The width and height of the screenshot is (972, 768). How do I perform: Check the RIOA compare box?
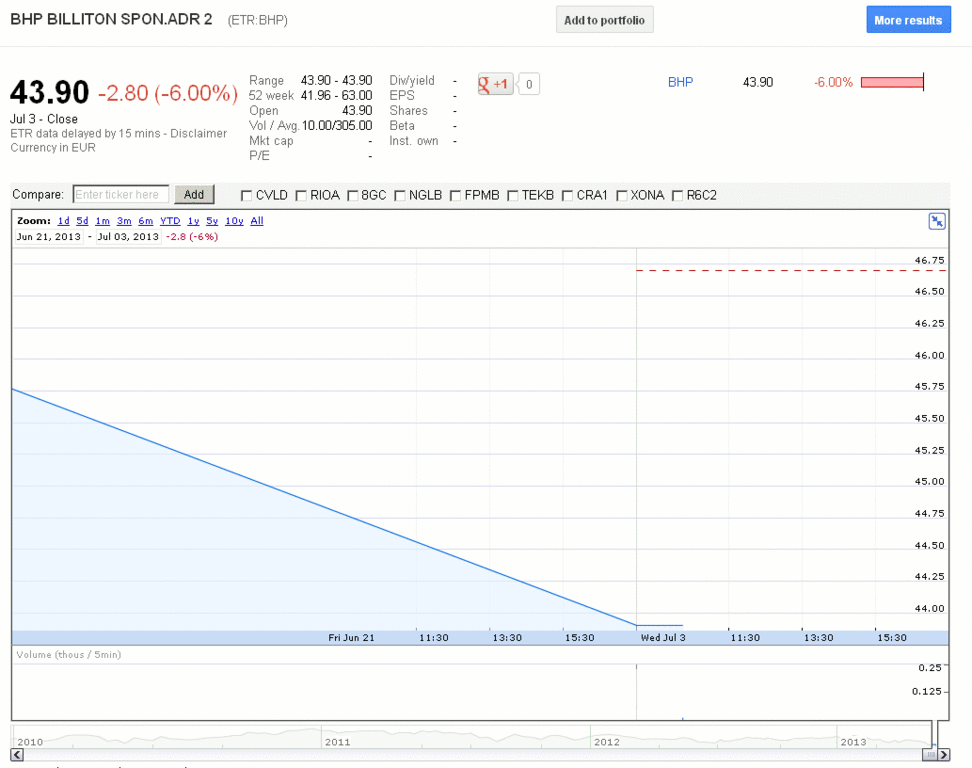[x=301, y=196]
